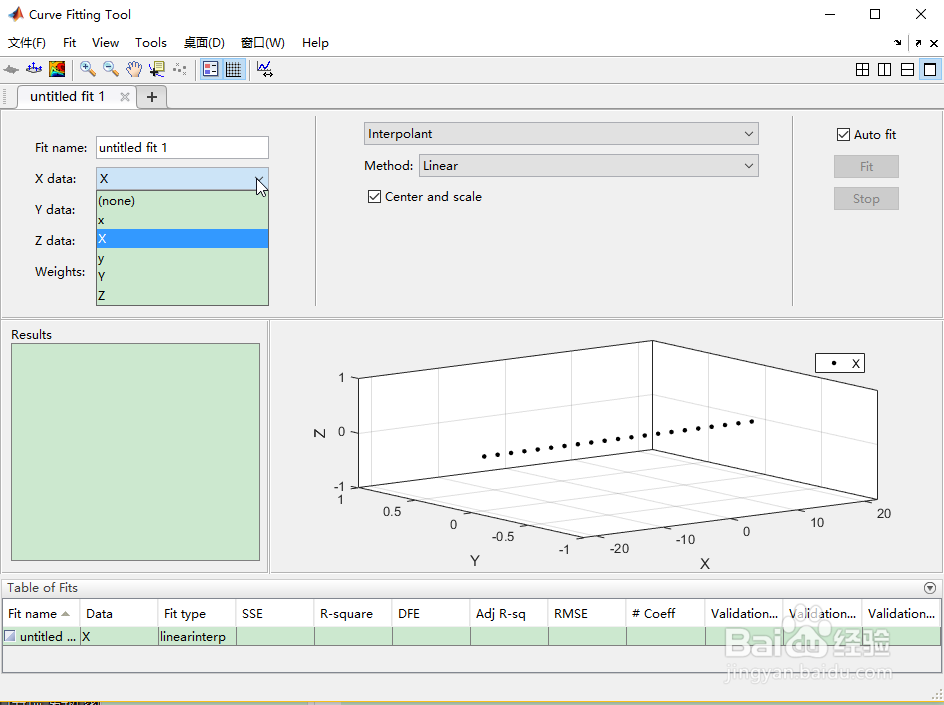Close the 'untitled fit 1' tab
This screenshot has width=944, height=705.
[x=125, y=97]
